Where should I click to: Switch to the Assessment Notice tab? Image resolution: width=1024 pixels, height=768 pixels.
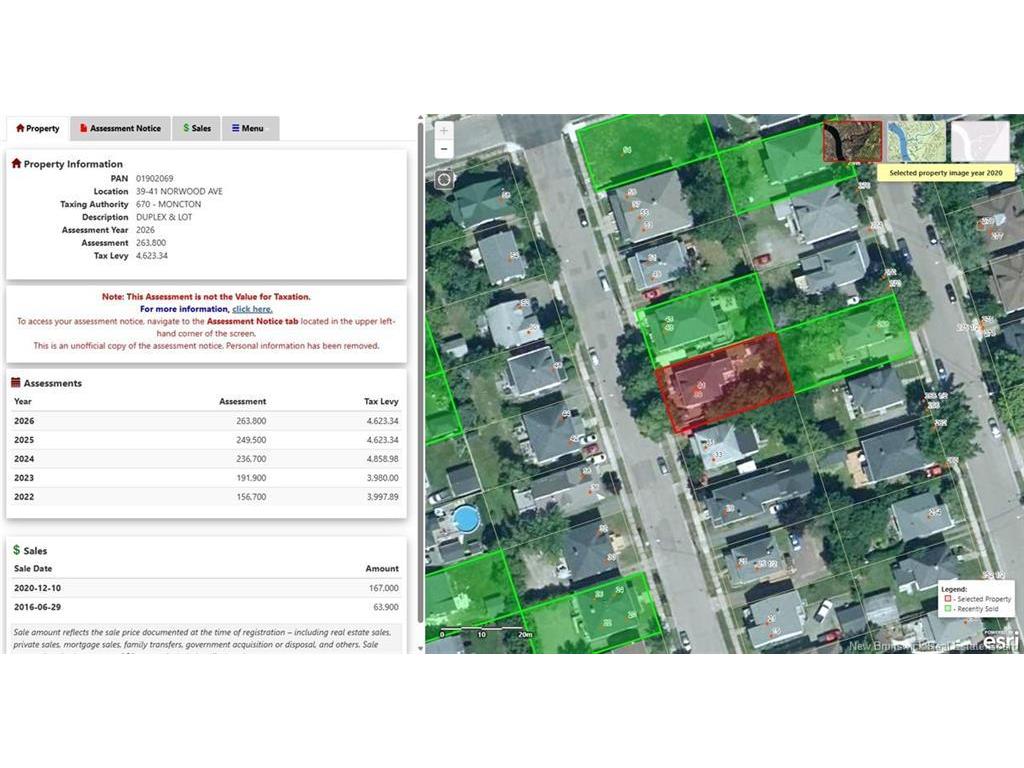click(120, 129)
